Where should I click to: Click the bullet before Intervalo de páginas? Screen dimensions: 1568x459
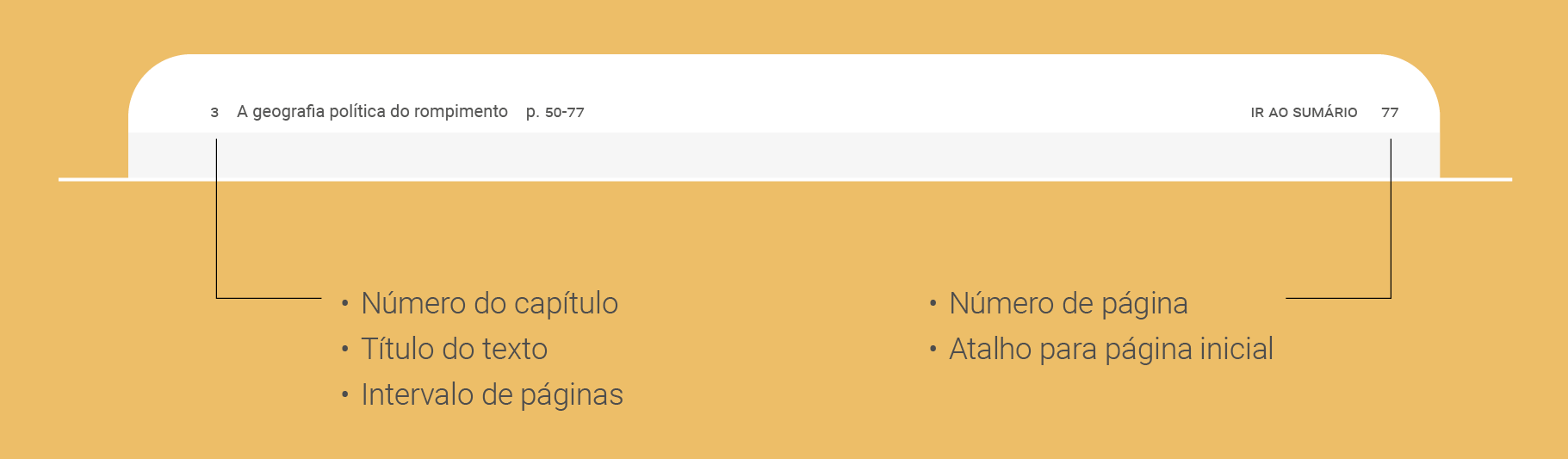[x=344, y=395]
